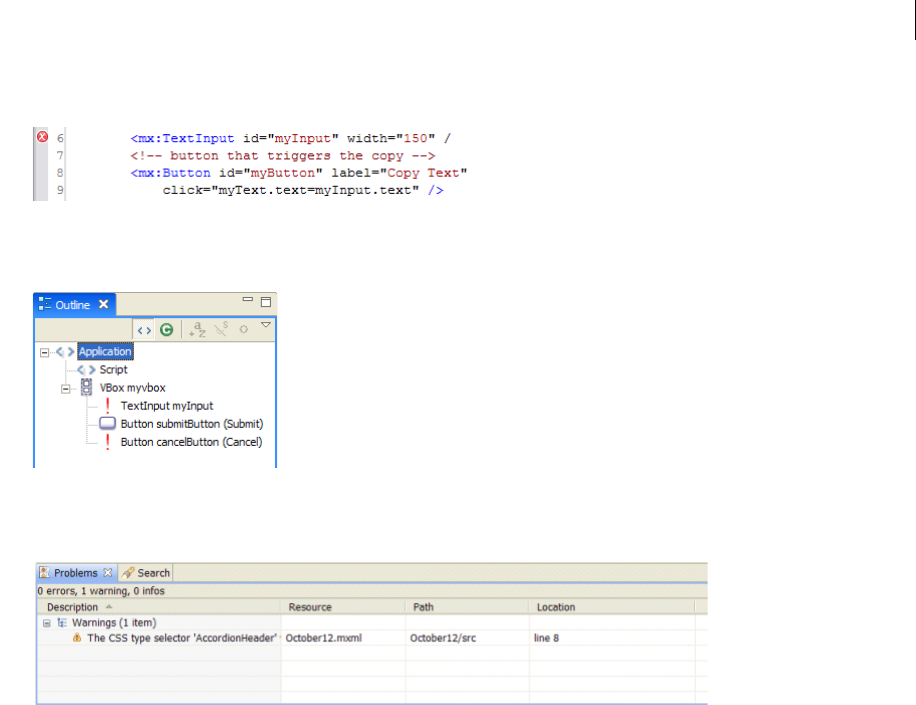916x705 pixels.
Task: Click the small circle filter icon in Outline
Action: 244,329
